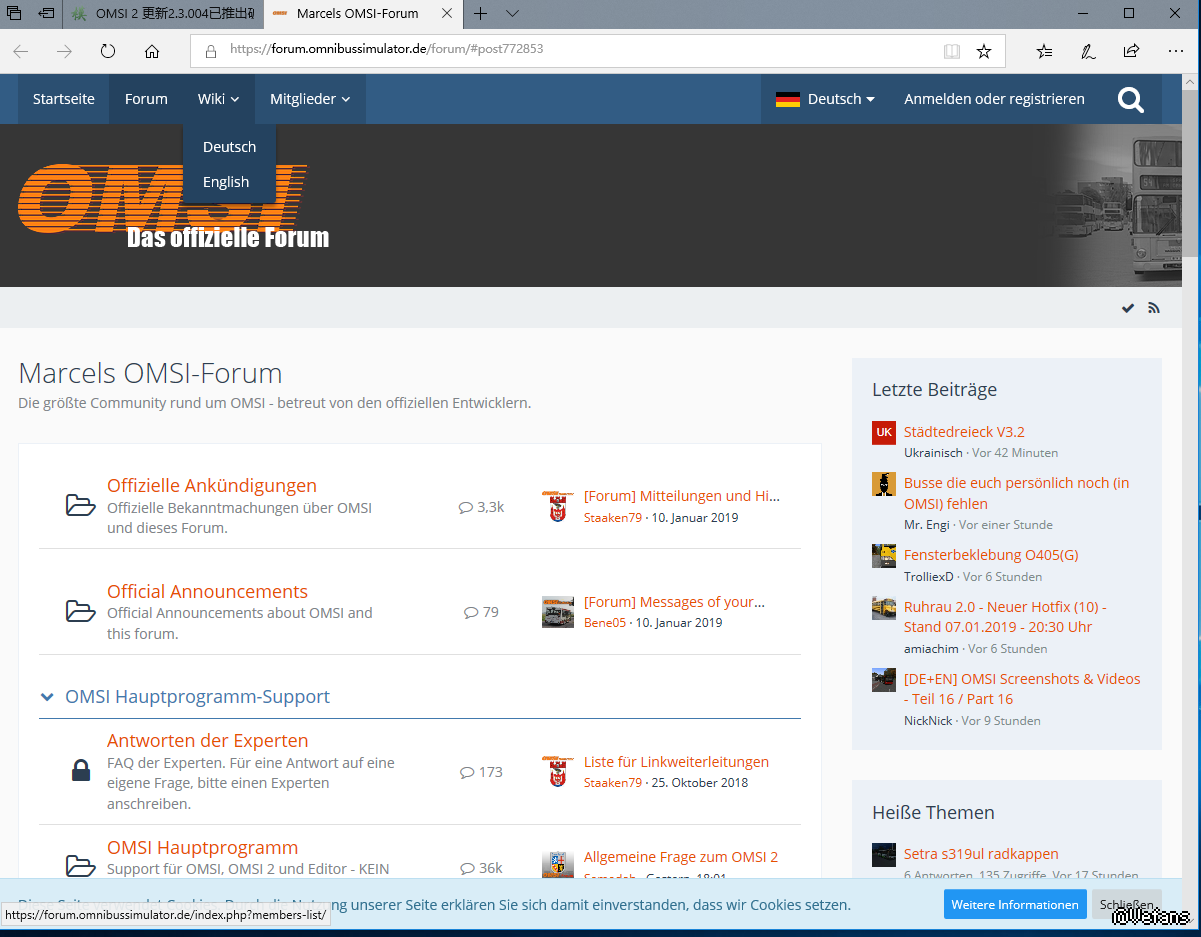The image size is (1201, 937).
Task: Open browser settings and more menu
Action: click(1176, 51)
